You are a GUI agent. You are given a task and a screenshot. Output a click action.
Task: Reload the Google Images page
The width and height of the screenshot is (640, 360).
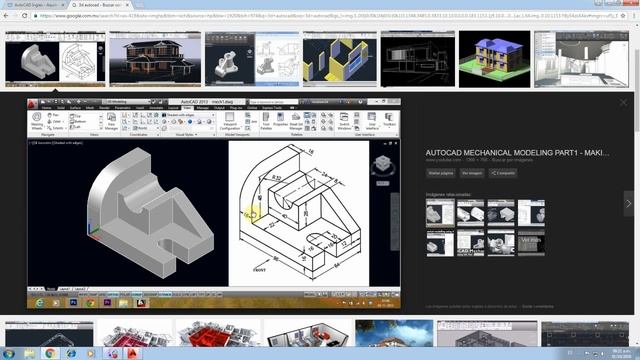(24, 16)
